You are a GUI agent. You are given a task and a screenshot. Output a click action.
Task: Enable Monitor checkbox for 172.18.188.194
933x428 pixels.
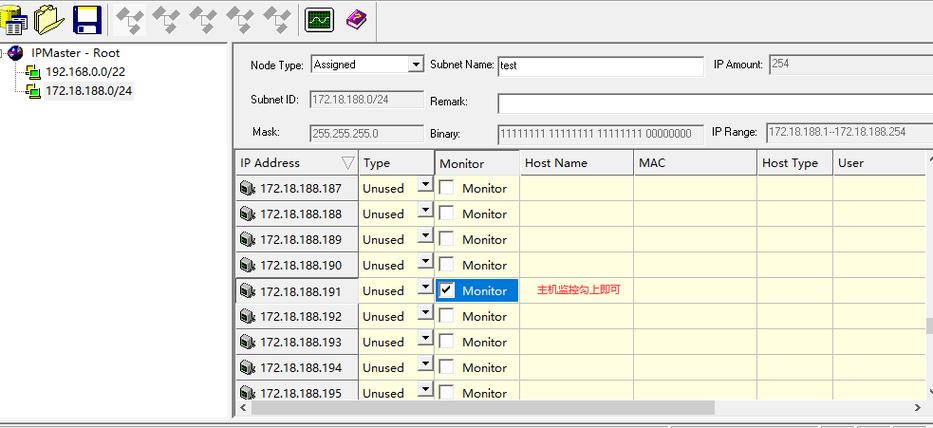pyautogui.click(x=446, y=367)
